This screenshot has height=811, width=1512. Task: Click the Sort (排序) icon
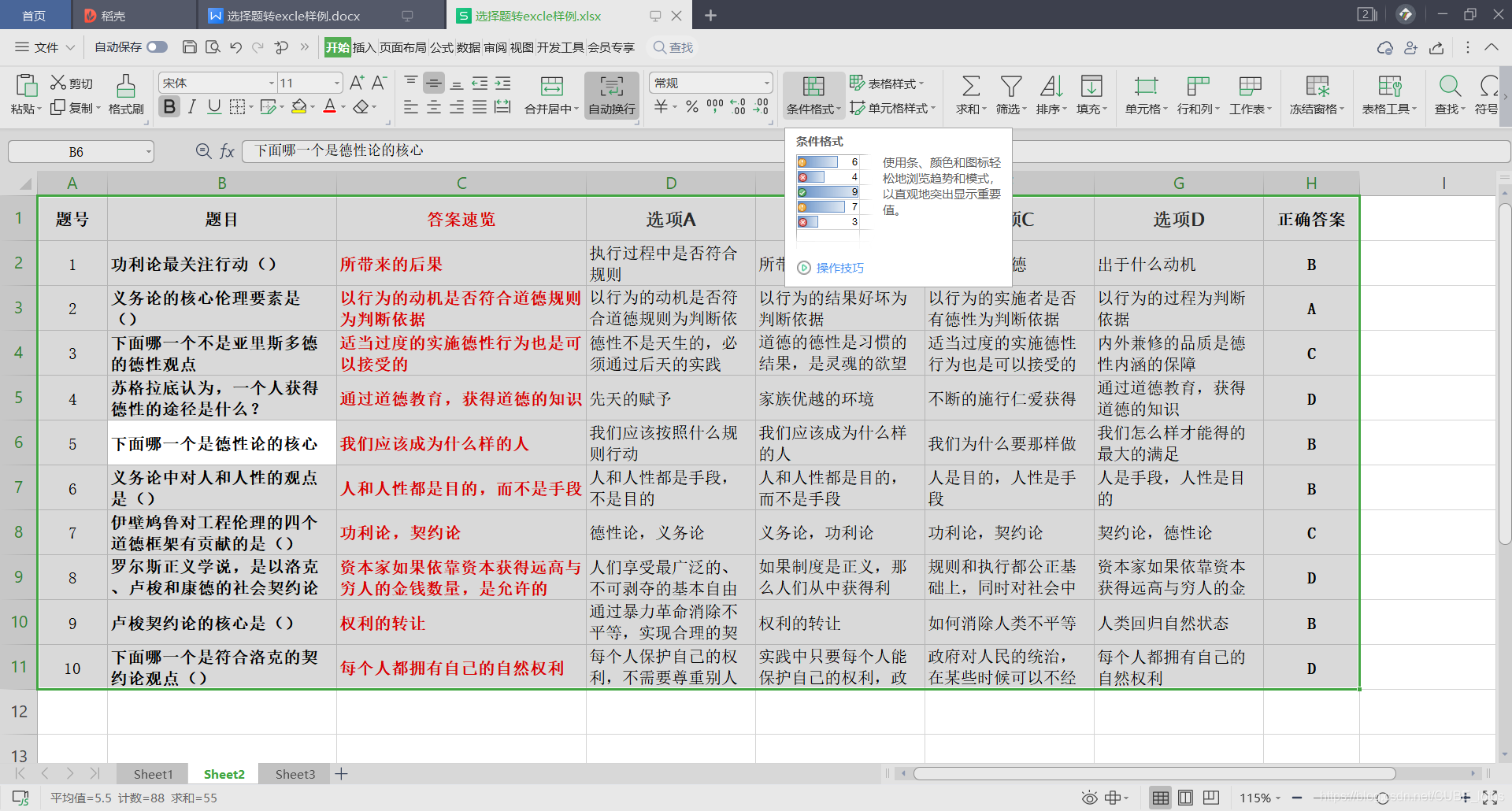(x=1051, y=86)
